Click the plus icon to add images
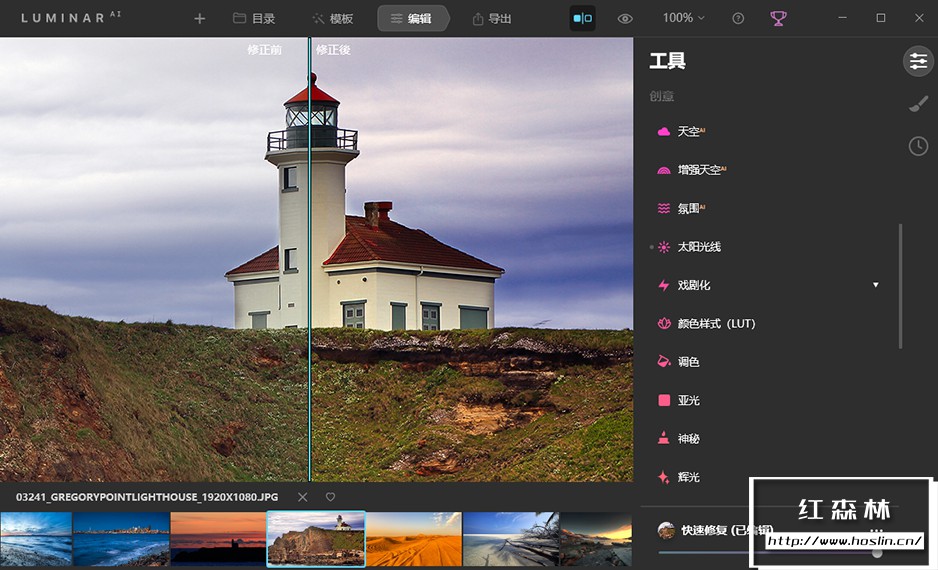 tap(200, 19)
